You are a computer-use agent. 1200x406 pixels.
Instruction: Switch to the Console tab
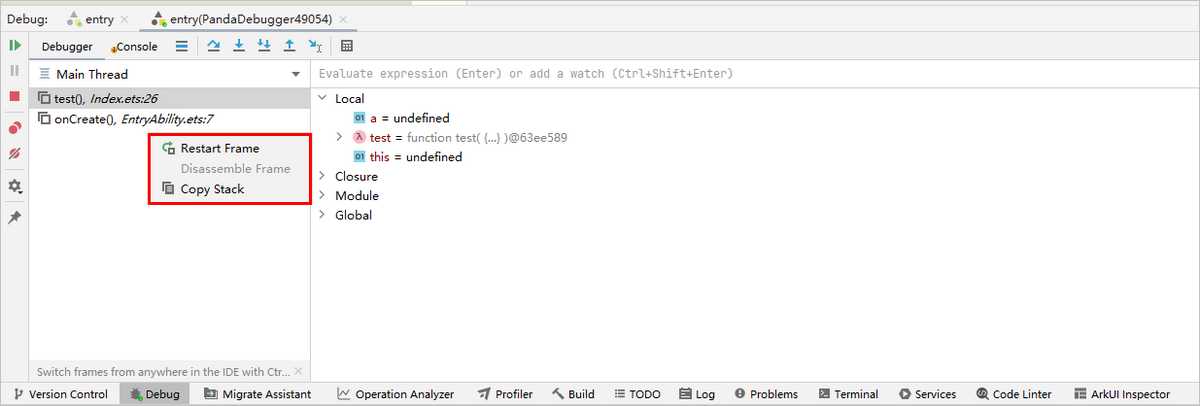click(135, 46)
